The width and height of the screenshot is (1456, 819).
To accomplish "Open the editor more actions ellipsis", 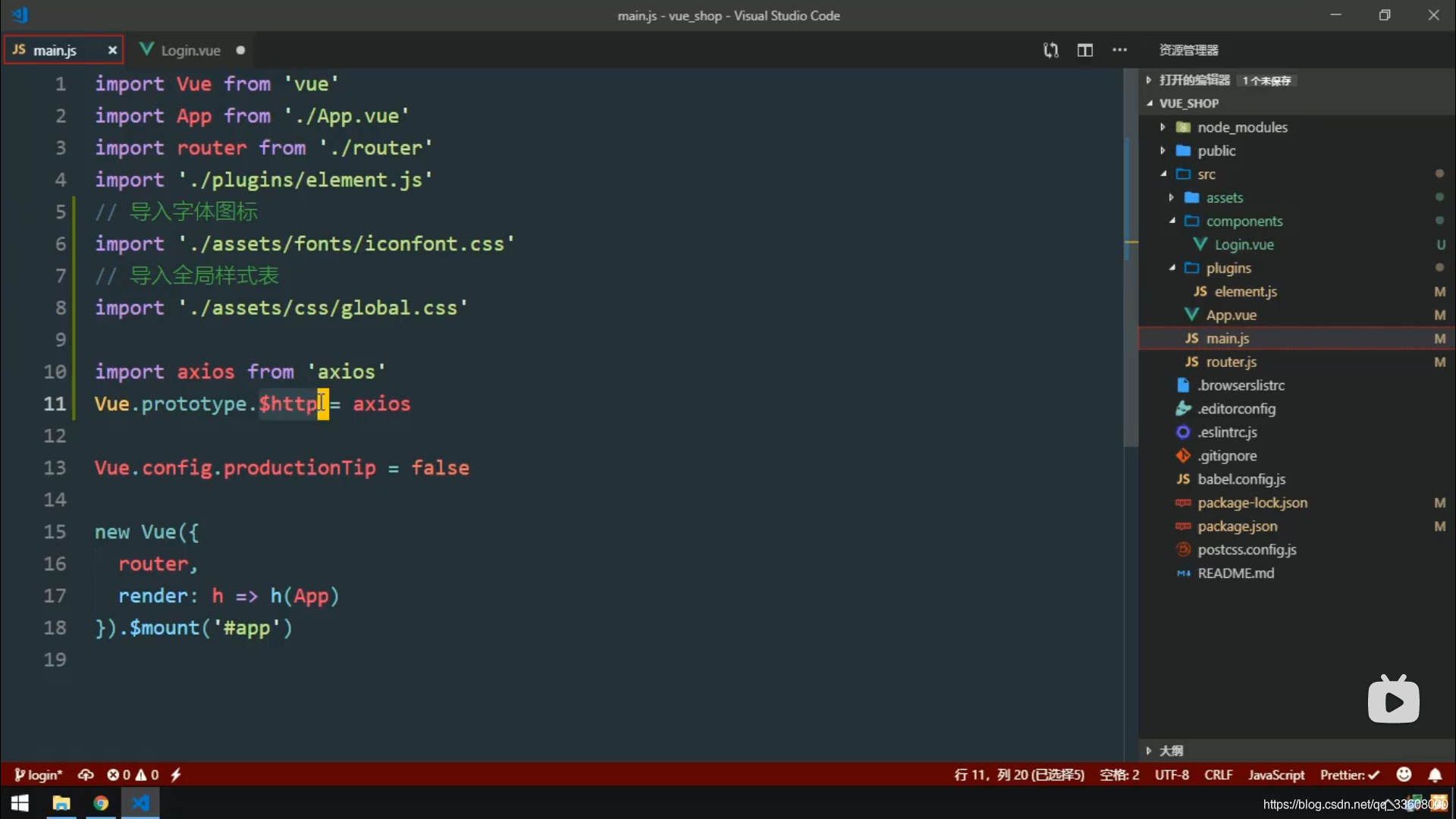I will point(1120,50).
